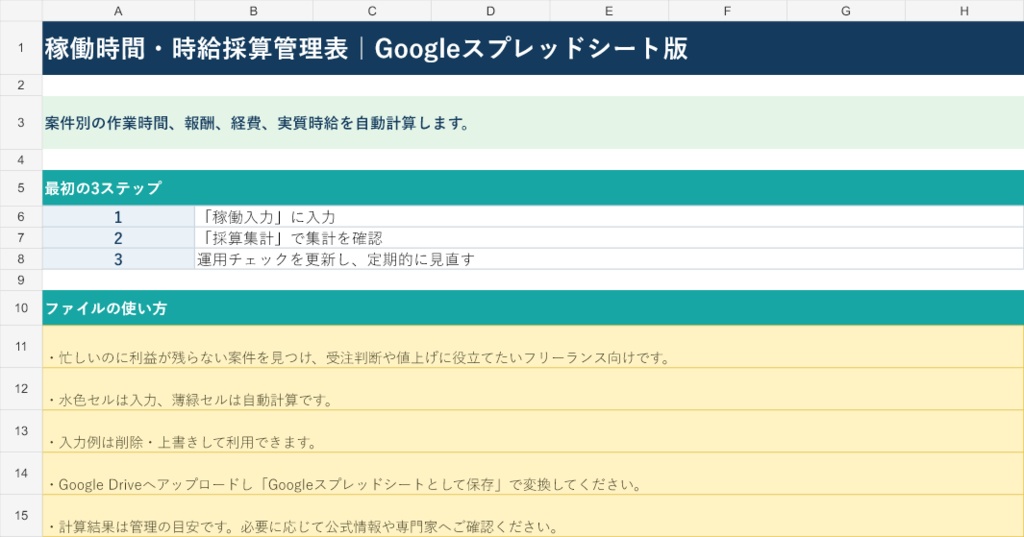Select column G header

pos(846,10)
